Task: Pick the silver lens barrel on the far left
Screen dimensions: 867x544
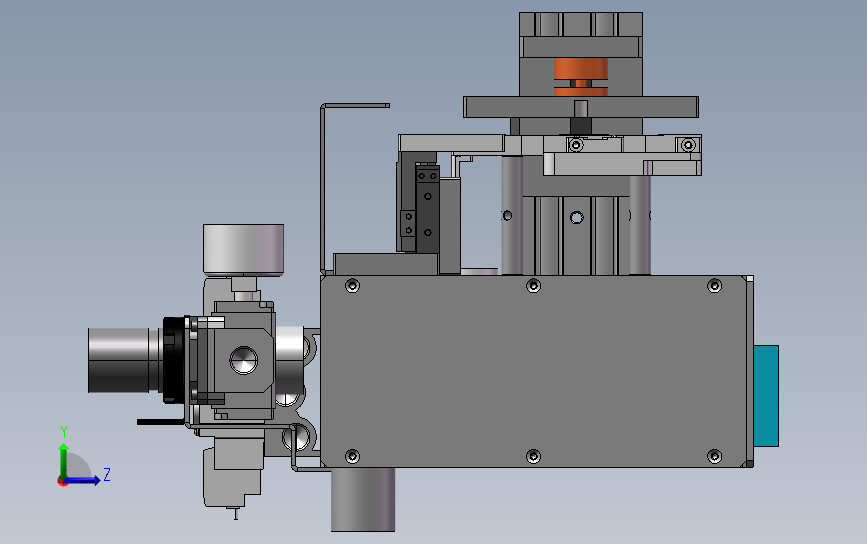Action: (124, 360)
